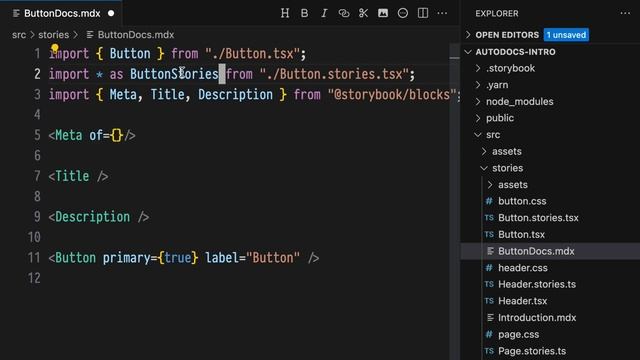The image size is (640, 360).
Task: Open Header.stories.ts file
Action: pos(537,284)
